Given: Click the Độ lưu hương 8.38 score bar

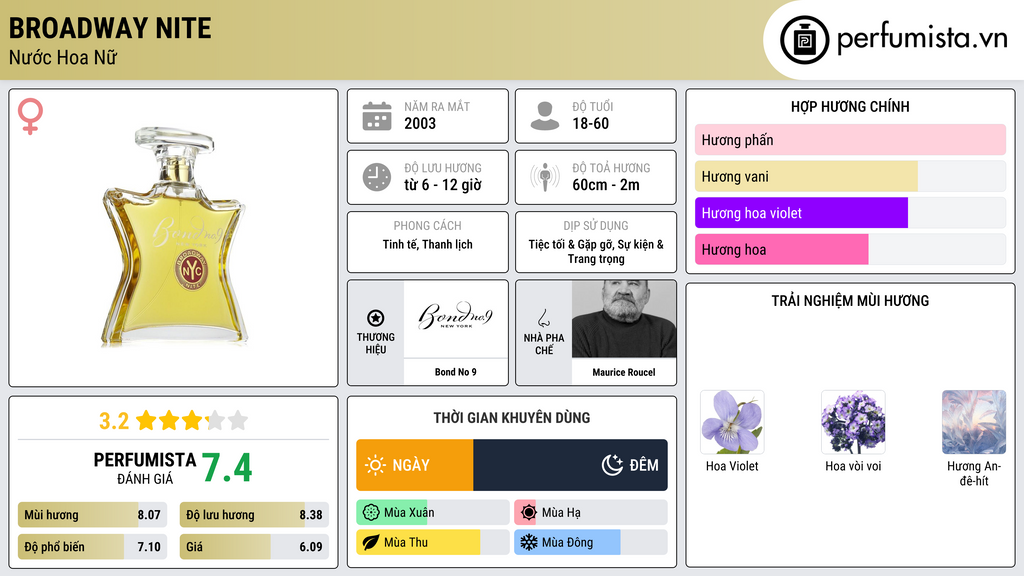Looking at the screenshot, I should pos(254,515).
